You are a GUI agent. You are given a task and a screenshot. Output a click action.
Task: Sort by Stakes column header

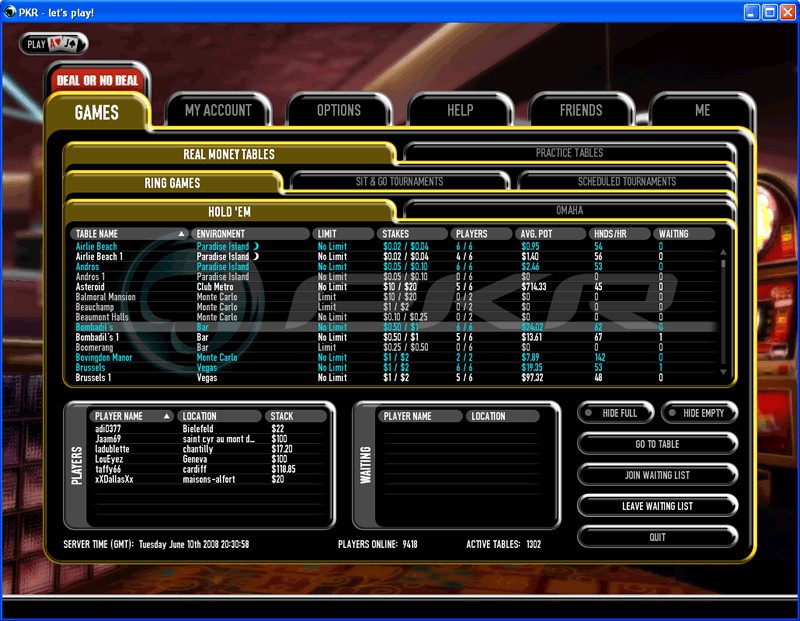point(412,234)
